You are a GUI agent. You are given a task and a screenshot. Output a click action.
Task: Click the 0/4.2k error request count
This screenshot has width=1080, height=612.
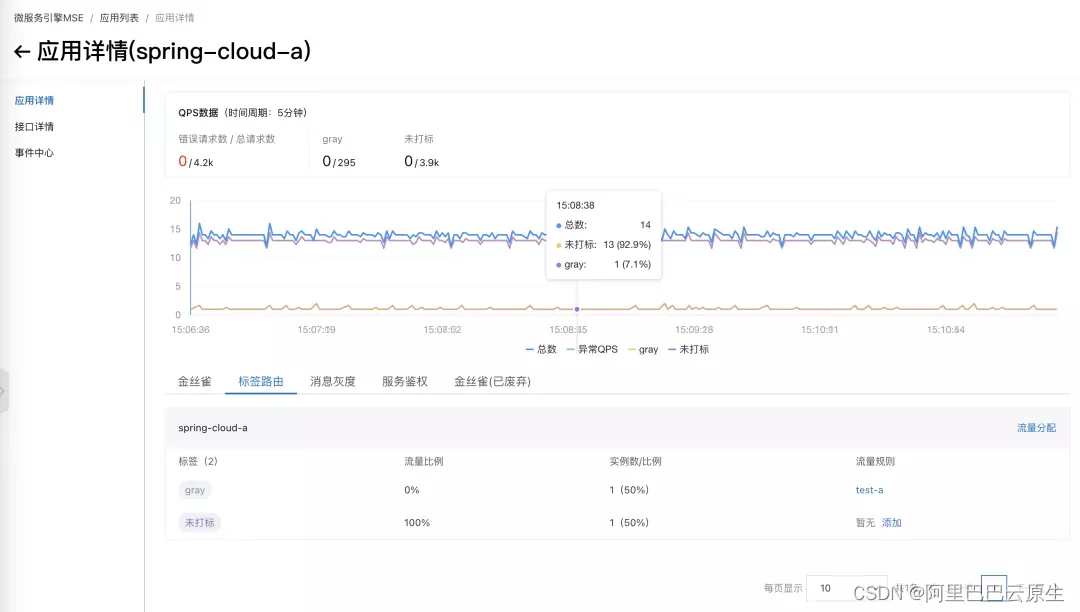tap(196, 162)
